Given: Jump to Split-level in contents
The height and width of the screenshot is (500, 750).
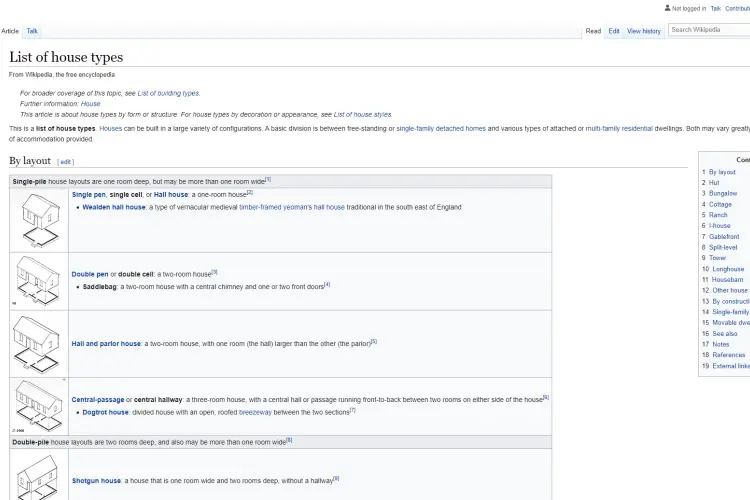Looking at the screenshot, I should 723,247.
